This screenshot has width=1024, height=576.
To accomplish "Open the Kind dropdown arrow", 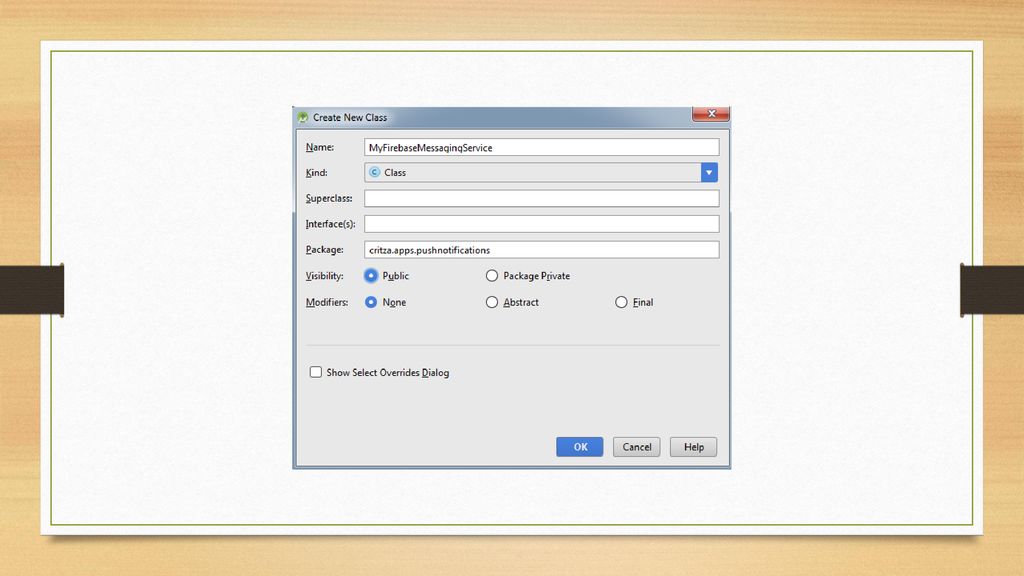I will [x=709, y=172].
